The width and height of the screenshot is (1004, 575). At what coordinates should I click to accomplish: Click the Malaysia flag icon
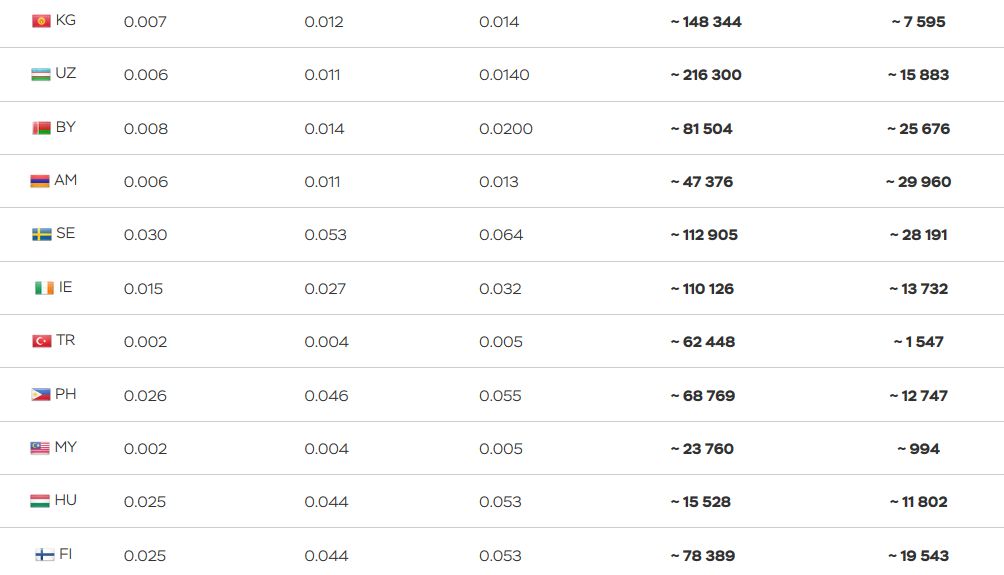point(40,448)
